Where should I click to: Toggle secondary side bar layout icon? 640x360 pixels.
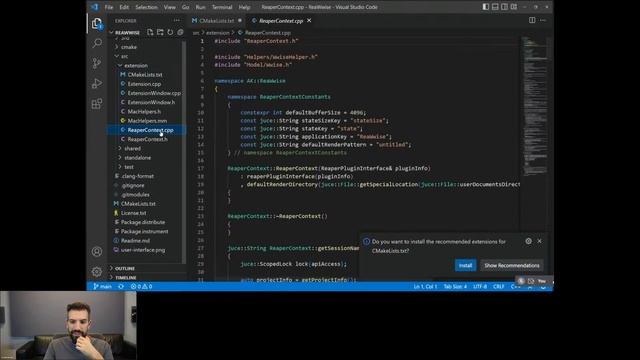click(x=504, y=7)
